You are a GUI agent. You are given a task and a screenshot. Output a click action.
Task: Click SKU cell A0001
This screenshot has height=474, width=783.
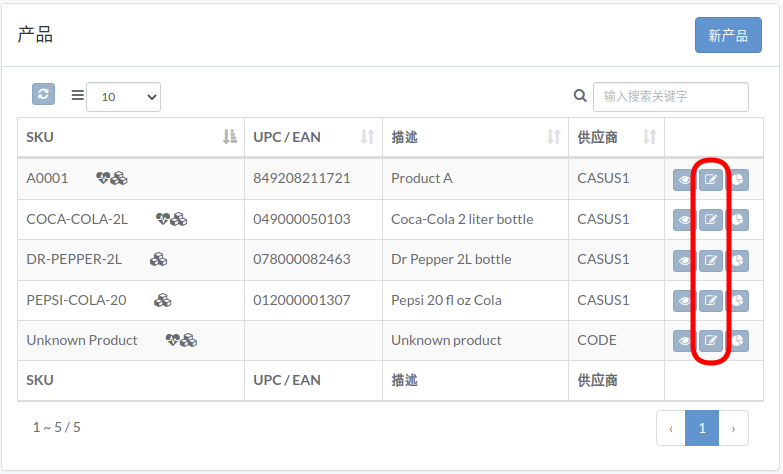click(47, 178)
